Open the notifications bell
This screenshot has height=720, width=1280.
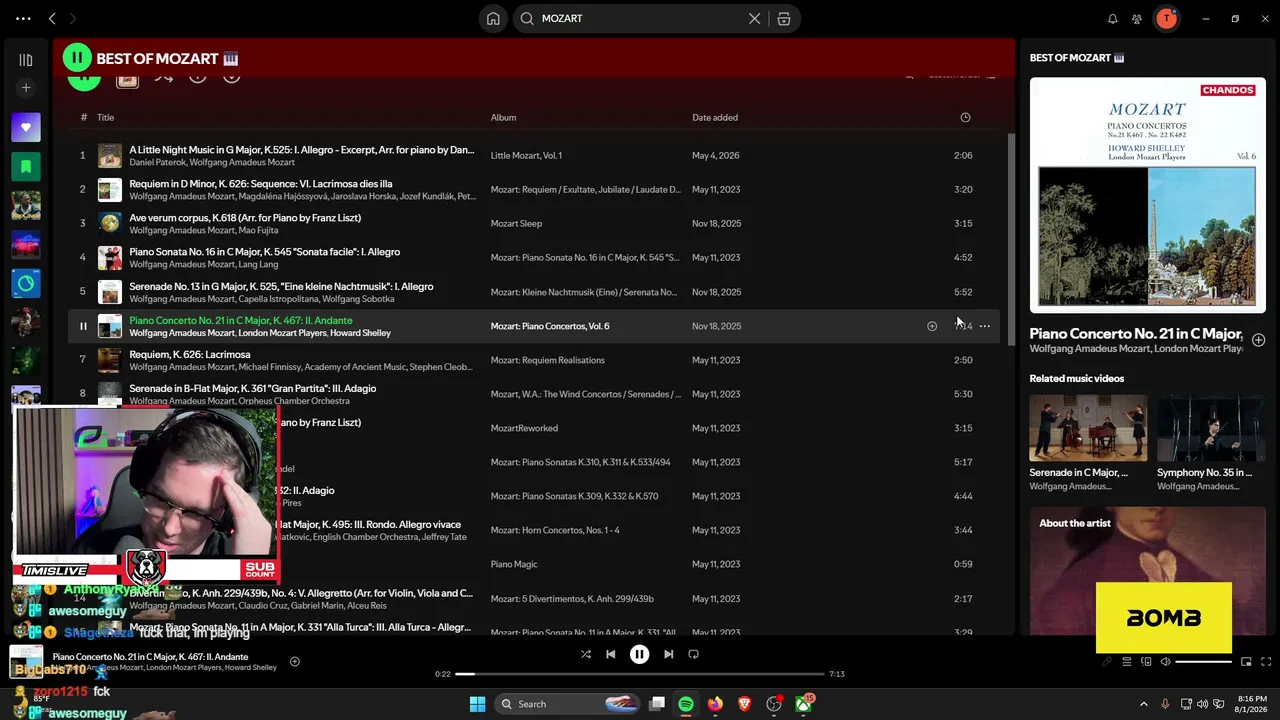click(x=1112, y=18)
